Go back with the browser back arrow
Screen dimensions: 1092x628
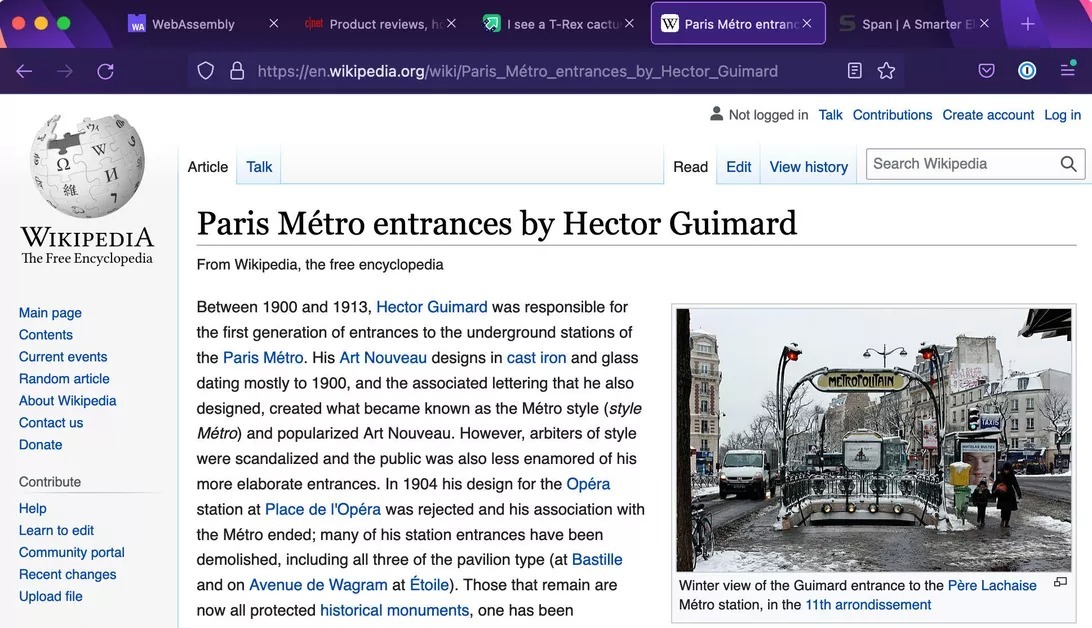24,71
